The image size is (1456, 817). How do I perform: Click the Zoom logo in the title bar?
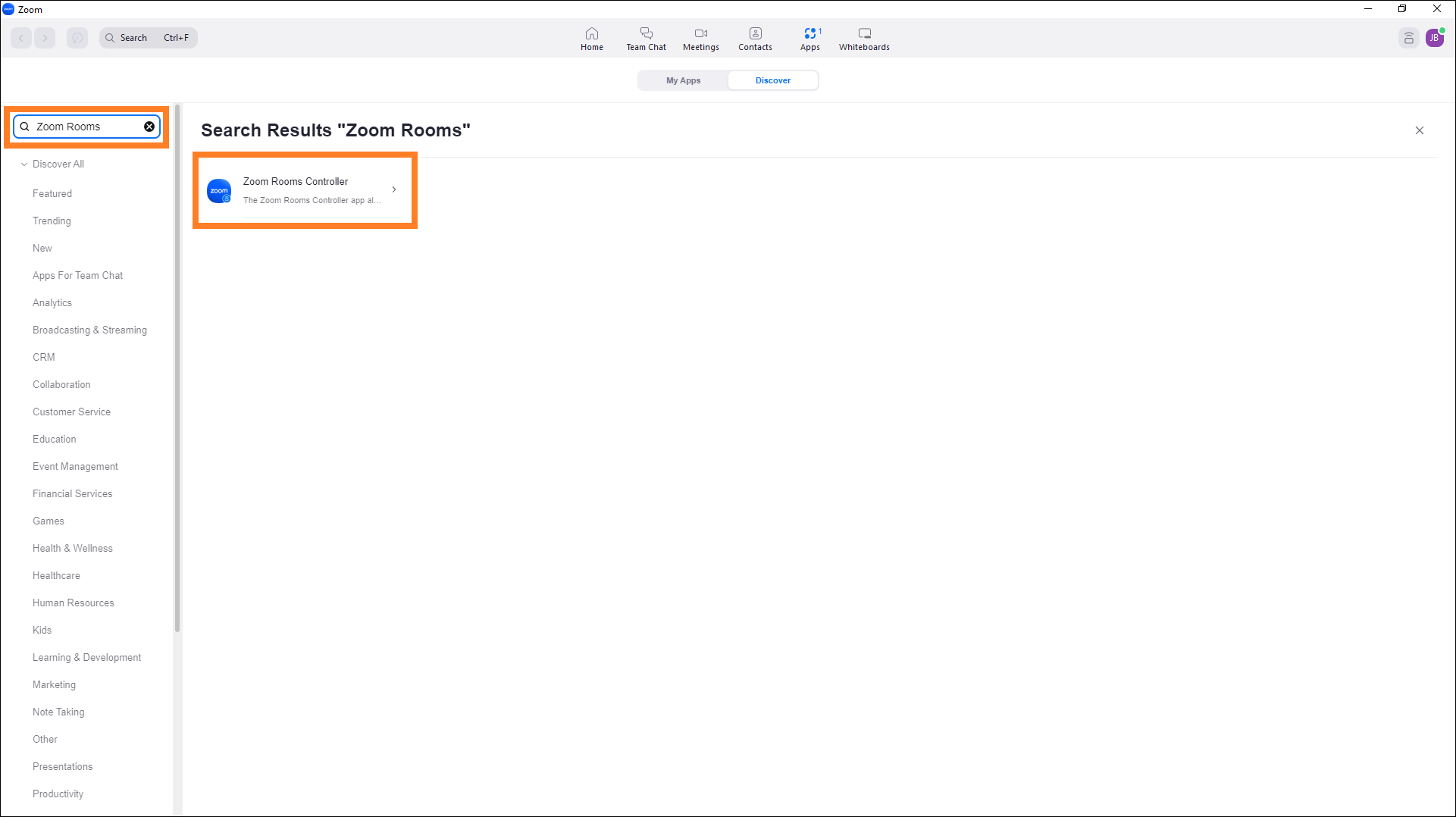point(8,9)
